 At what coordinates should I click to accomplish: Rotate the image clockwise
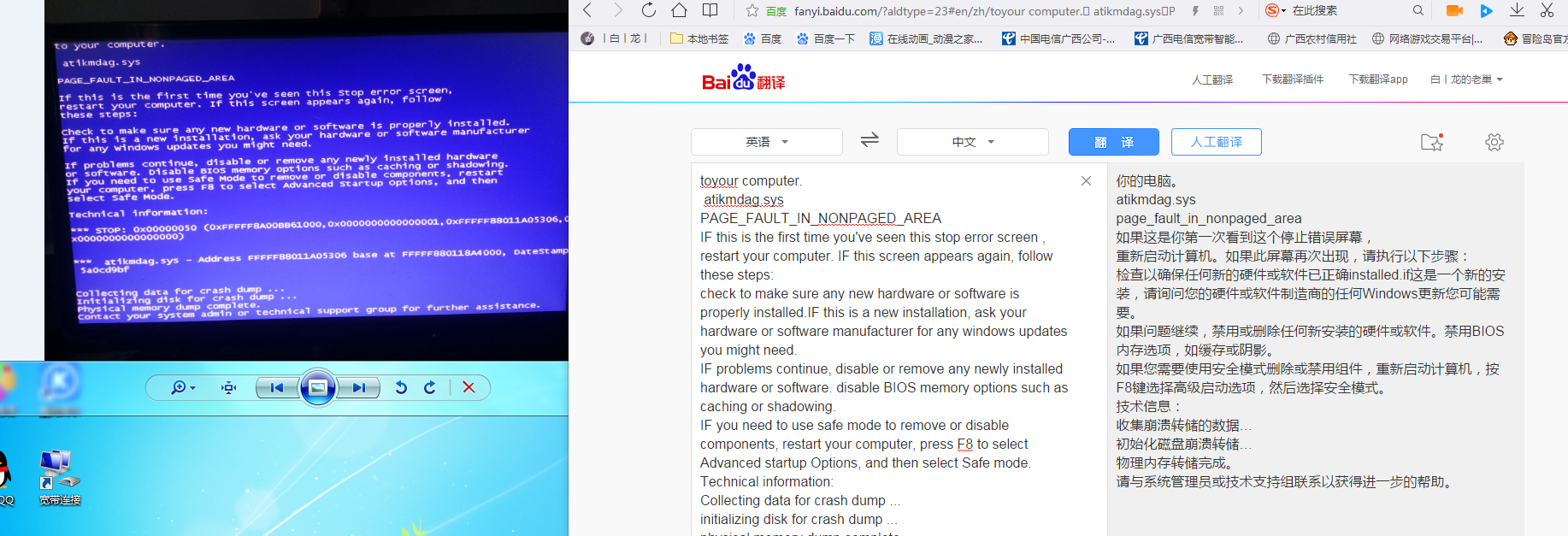430,388
